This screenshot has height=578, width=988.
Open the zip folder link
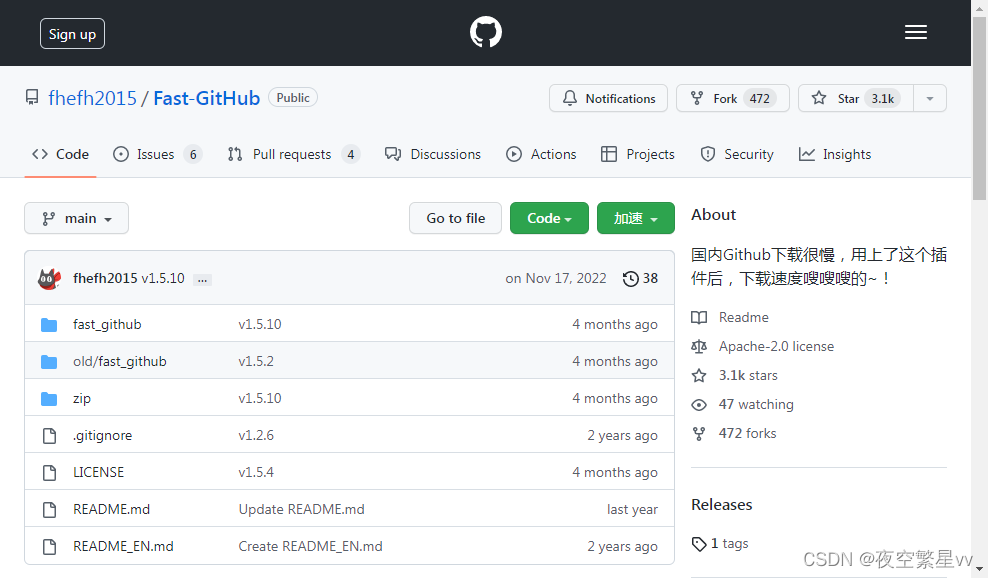(82, 399)
